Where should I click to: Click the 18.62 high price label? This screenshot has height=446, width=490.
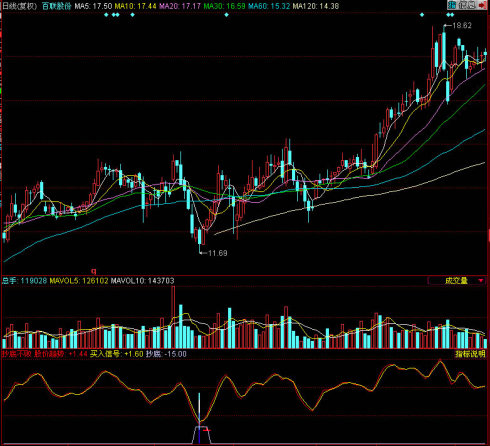pyautogui.click(x=462, y=25)
